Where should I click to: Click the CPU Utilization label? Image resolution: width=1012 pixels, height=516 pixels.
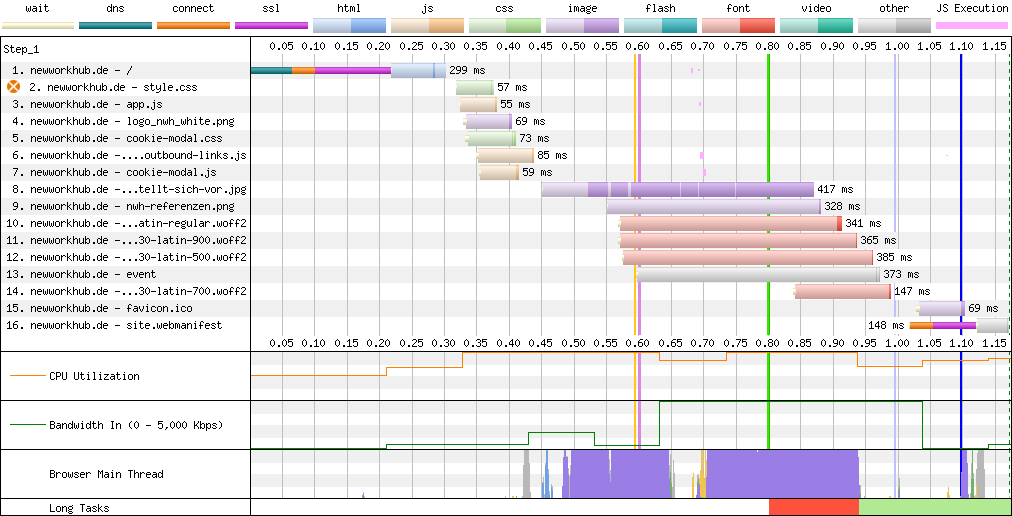click(94, 376)
